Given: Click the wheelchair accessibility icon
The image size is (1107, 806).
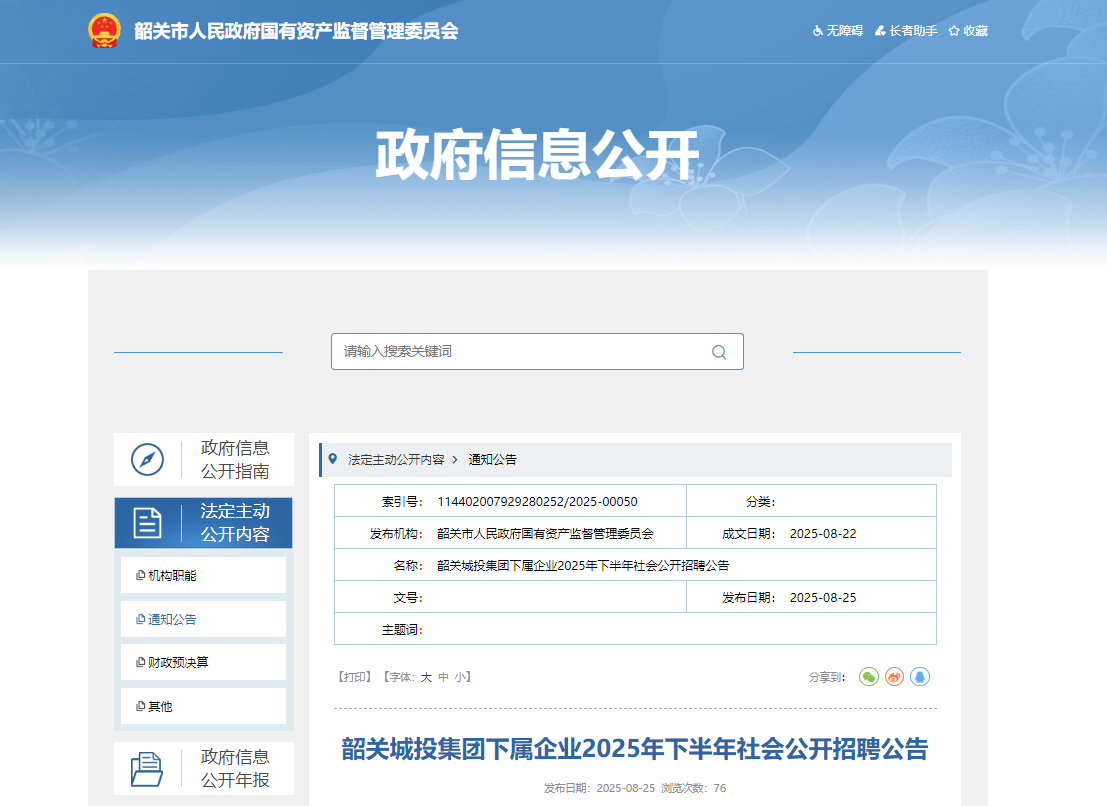Looking at the screenshot, I should [818, 31].
